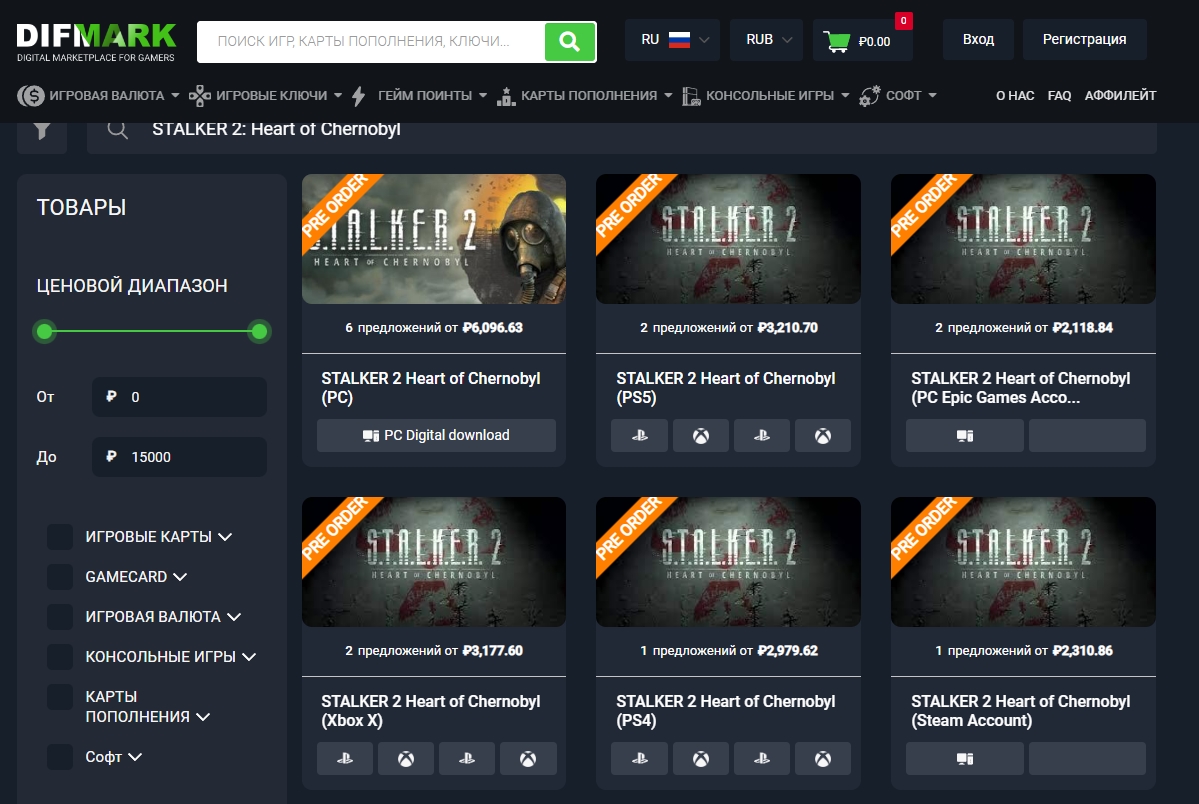Open the ИГРОВЫЕ КЛЮЧИ menu
1199x804 pixels.
[271, 96]
